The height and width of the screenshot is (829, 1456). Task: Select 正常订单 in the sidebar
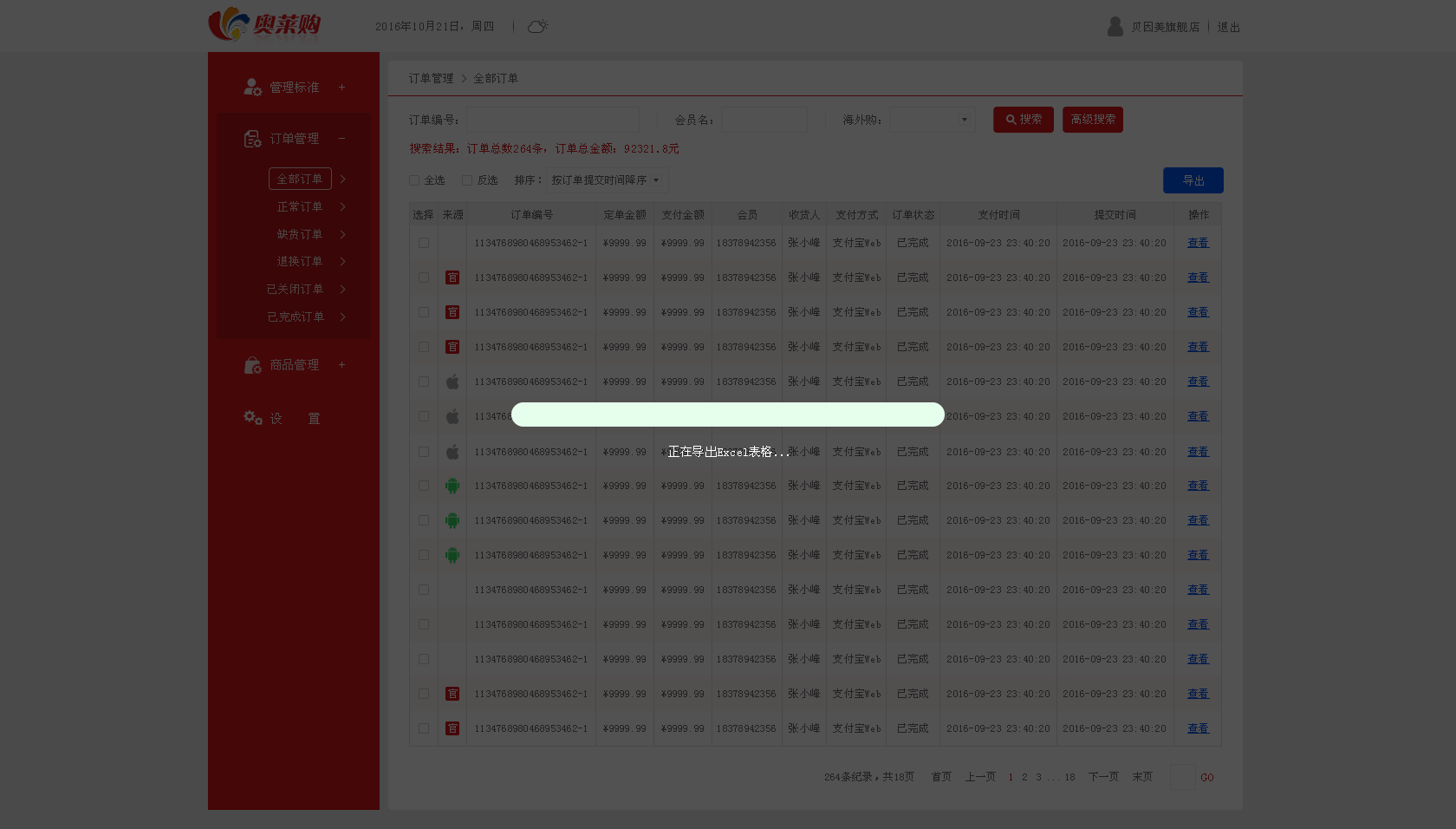pyautogui.click(x=300, y=206)
